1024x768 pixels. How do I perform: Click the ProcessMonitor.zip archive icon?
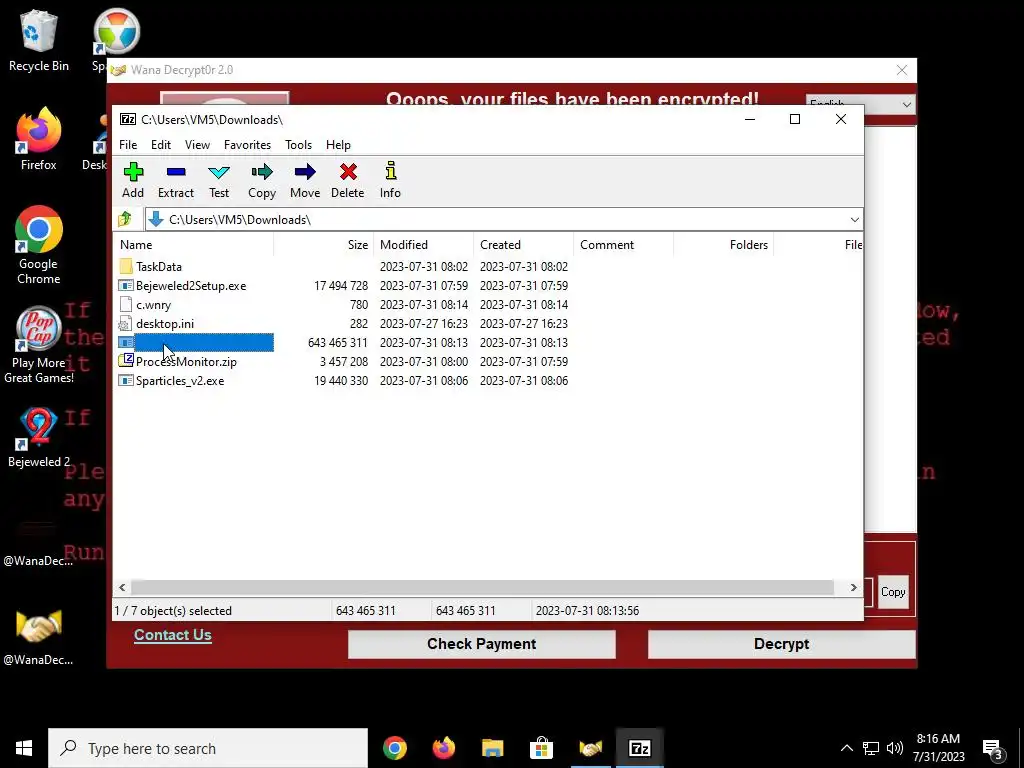pos(126,361)
